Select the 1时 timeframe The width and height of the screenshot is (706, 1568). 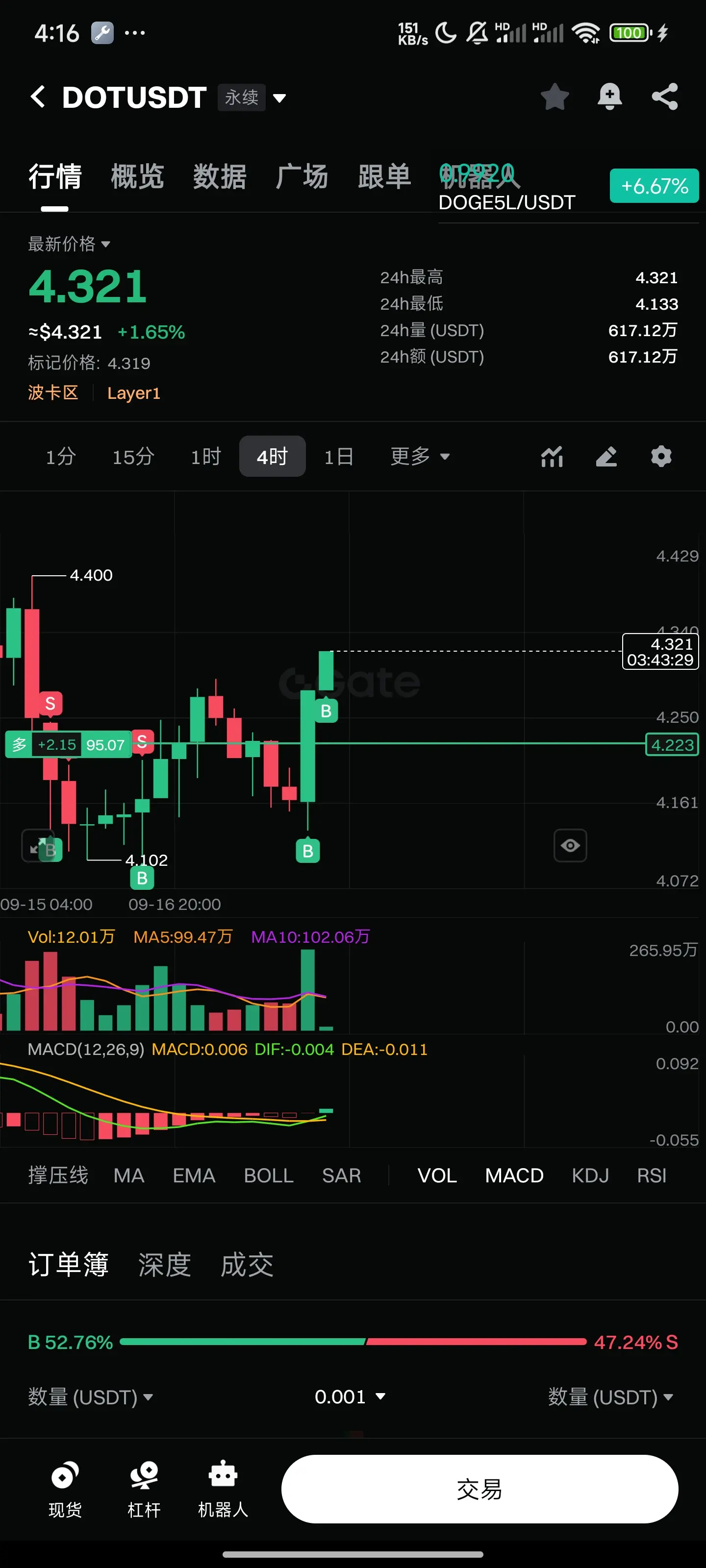(206, 457)
